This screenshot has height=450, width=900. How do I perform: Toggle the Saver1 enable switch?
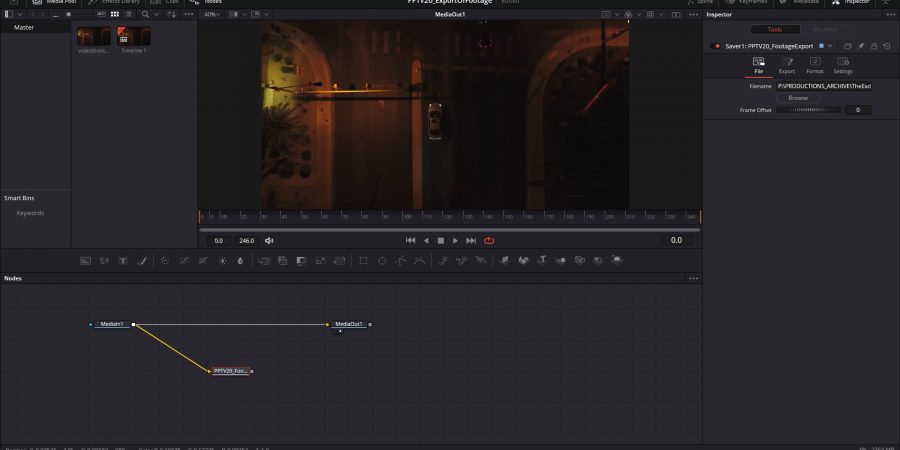pyautogui.click(x=715, y=46)
